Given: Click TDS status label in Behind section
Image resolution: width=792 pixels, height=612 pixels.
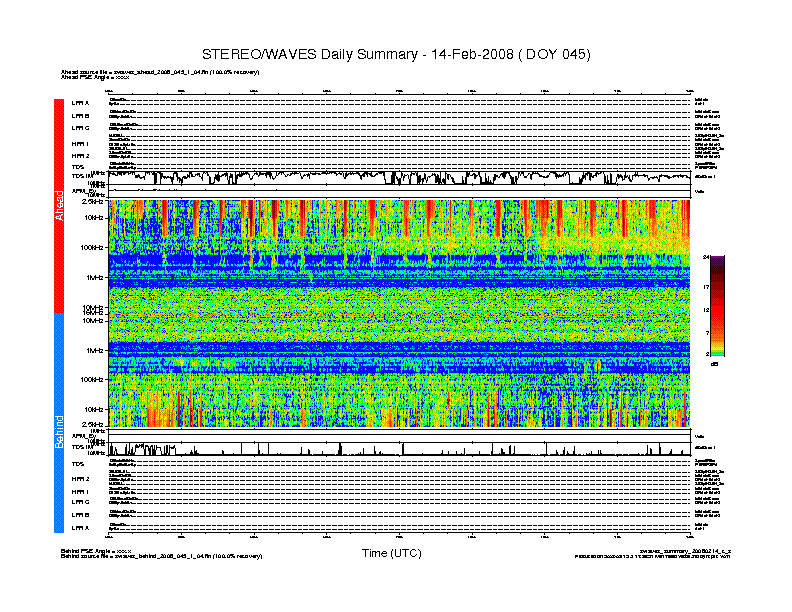Looking at the screenshot, I should coord(78,464).
